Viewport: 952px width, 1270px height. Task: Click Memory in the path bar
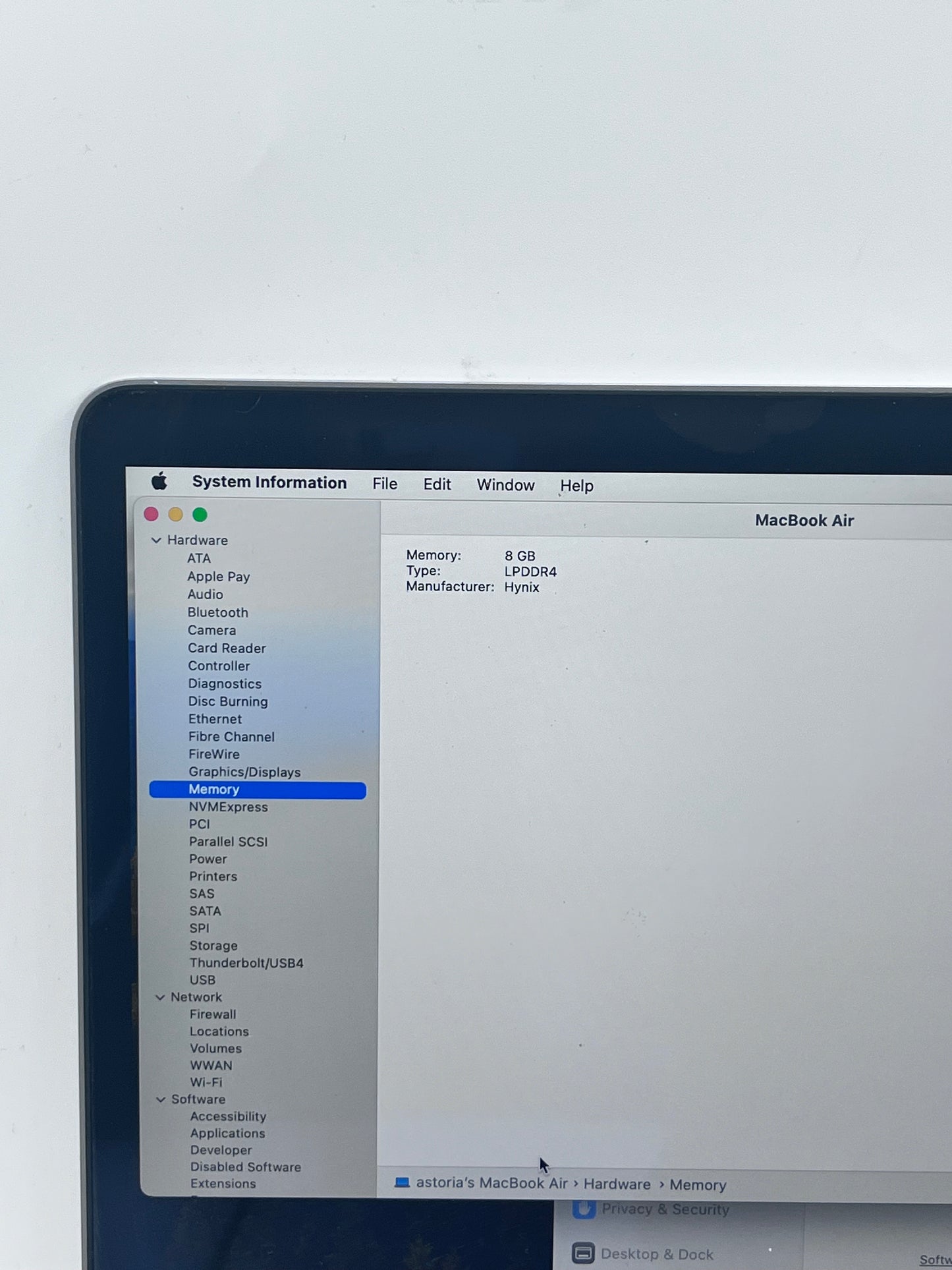pos(698,1185)
